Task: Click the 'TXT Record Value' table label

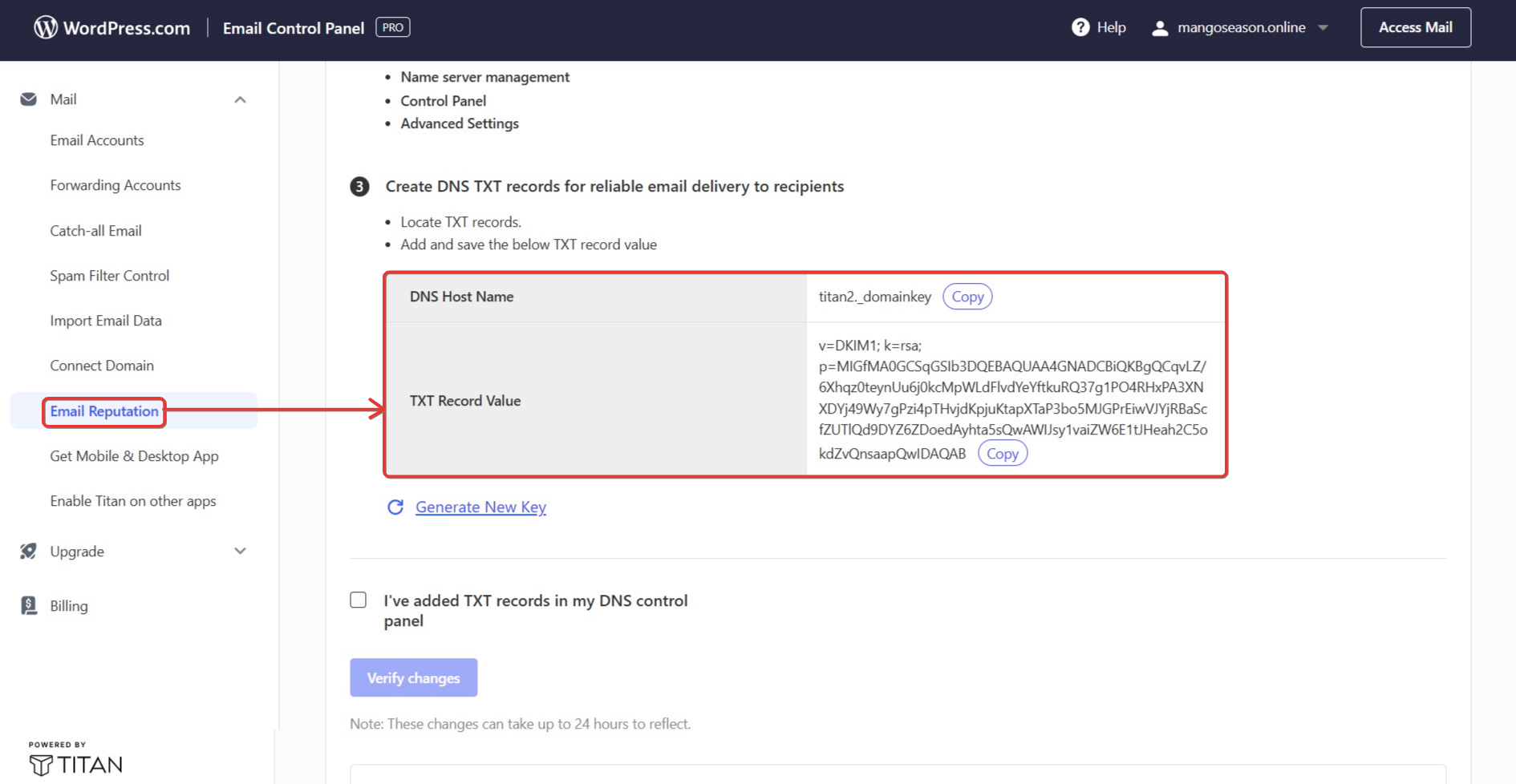Action: coord(465,401)
